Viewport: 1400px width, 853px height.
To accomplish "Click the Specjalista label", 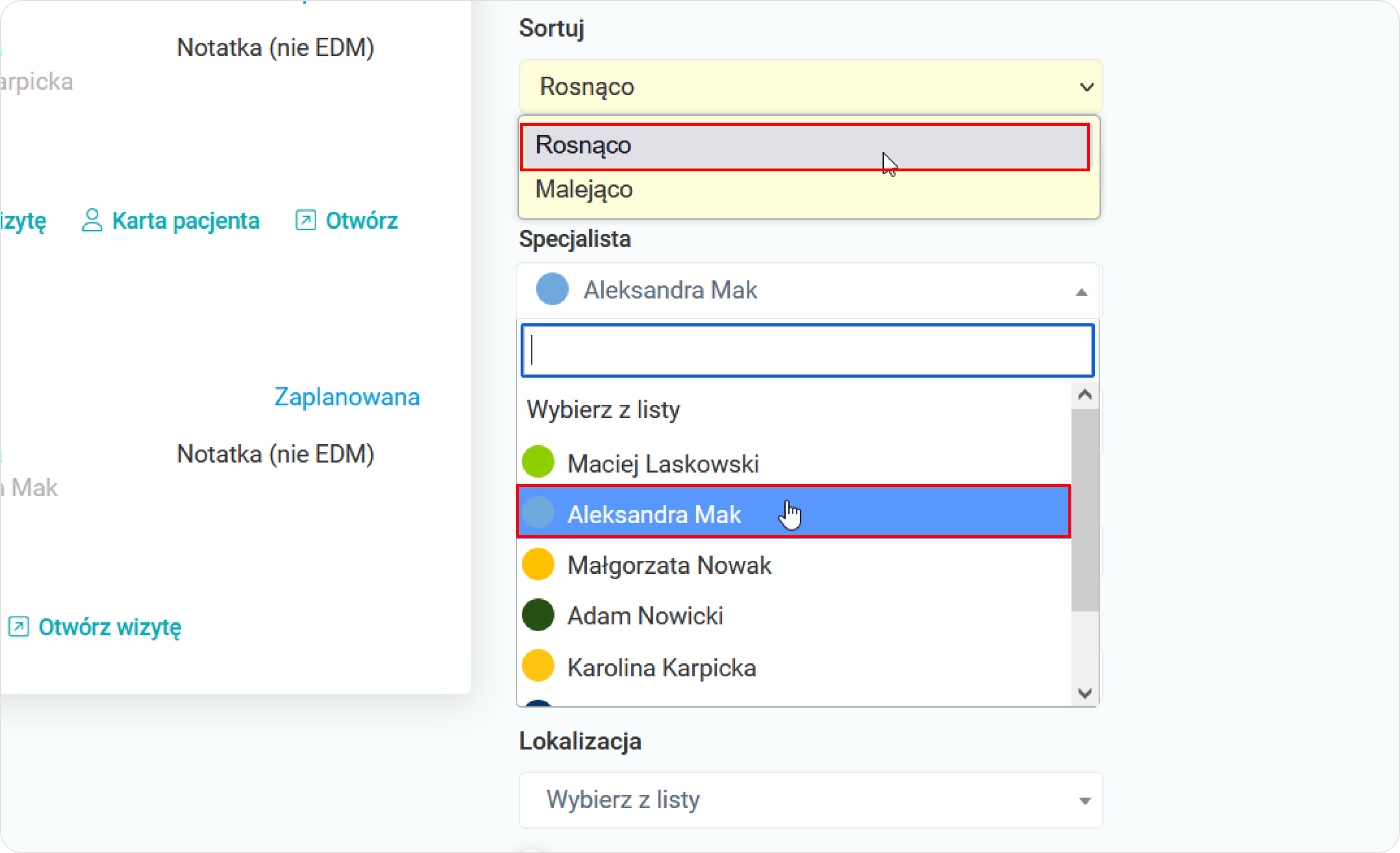I will [x=574, y=239].
